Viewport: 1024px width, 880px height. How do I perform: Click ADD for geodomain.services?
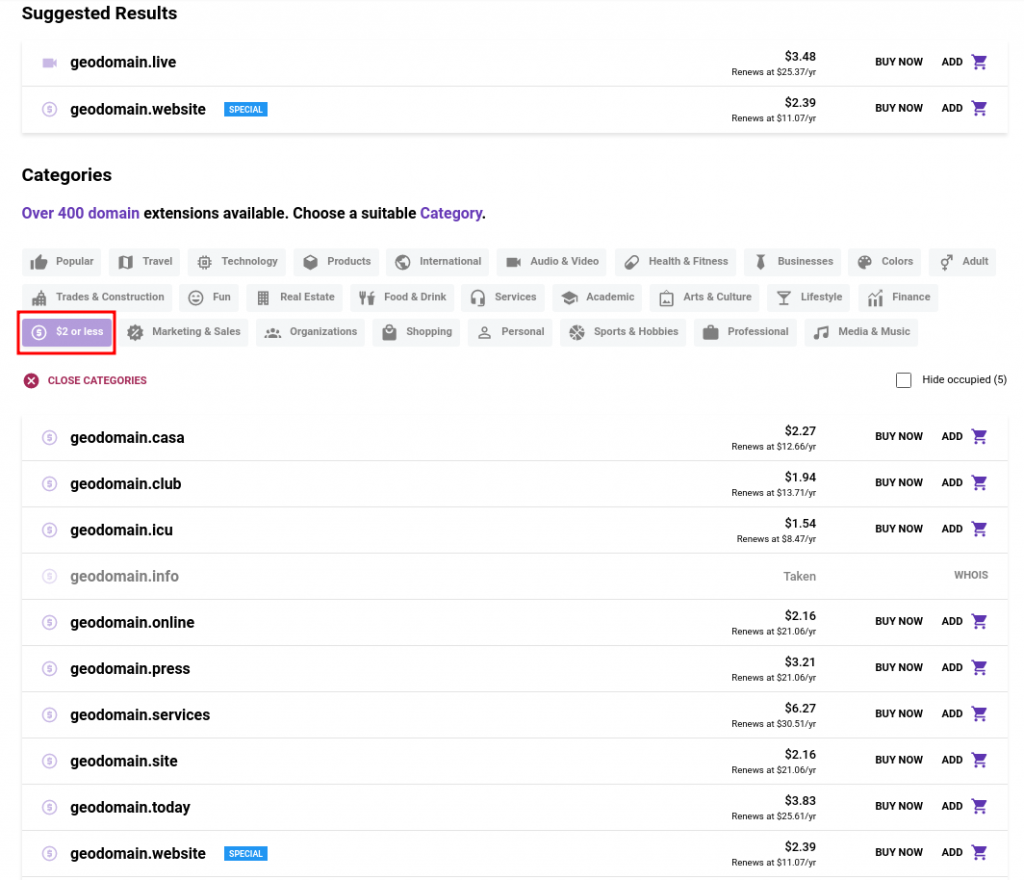click(952, 714)
